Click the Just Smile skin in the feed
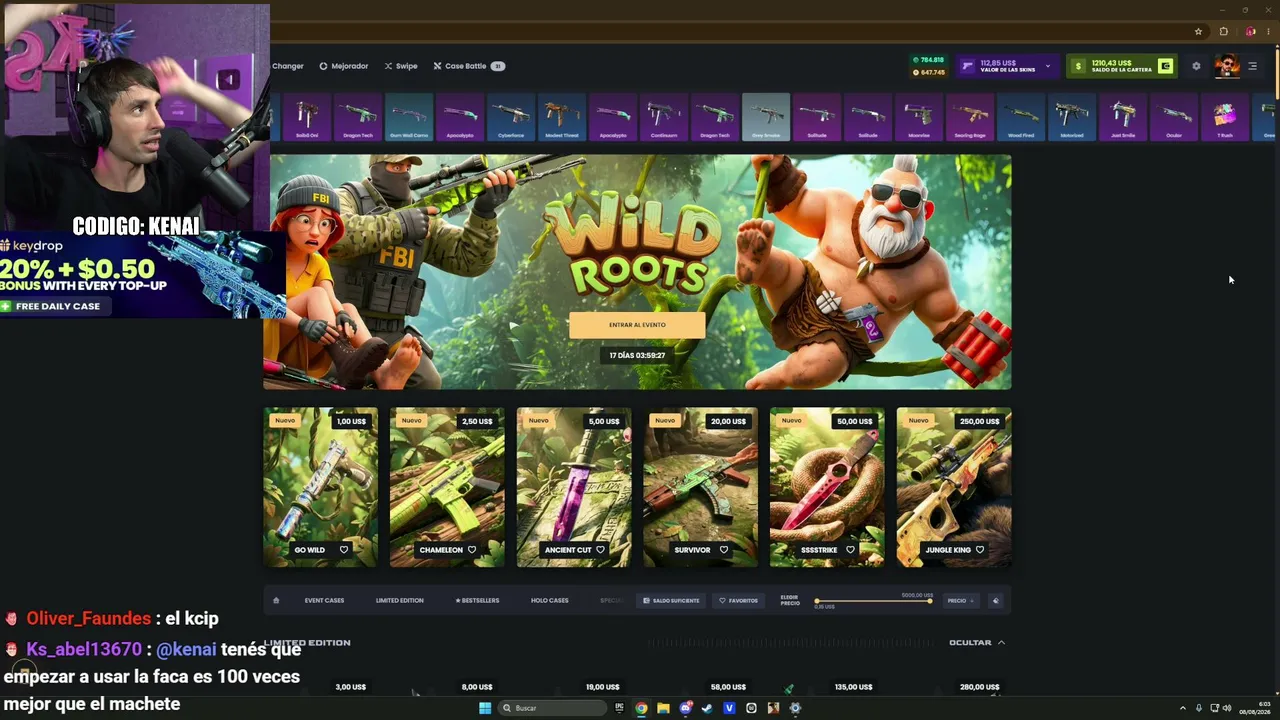 (x=1123, y=117)
